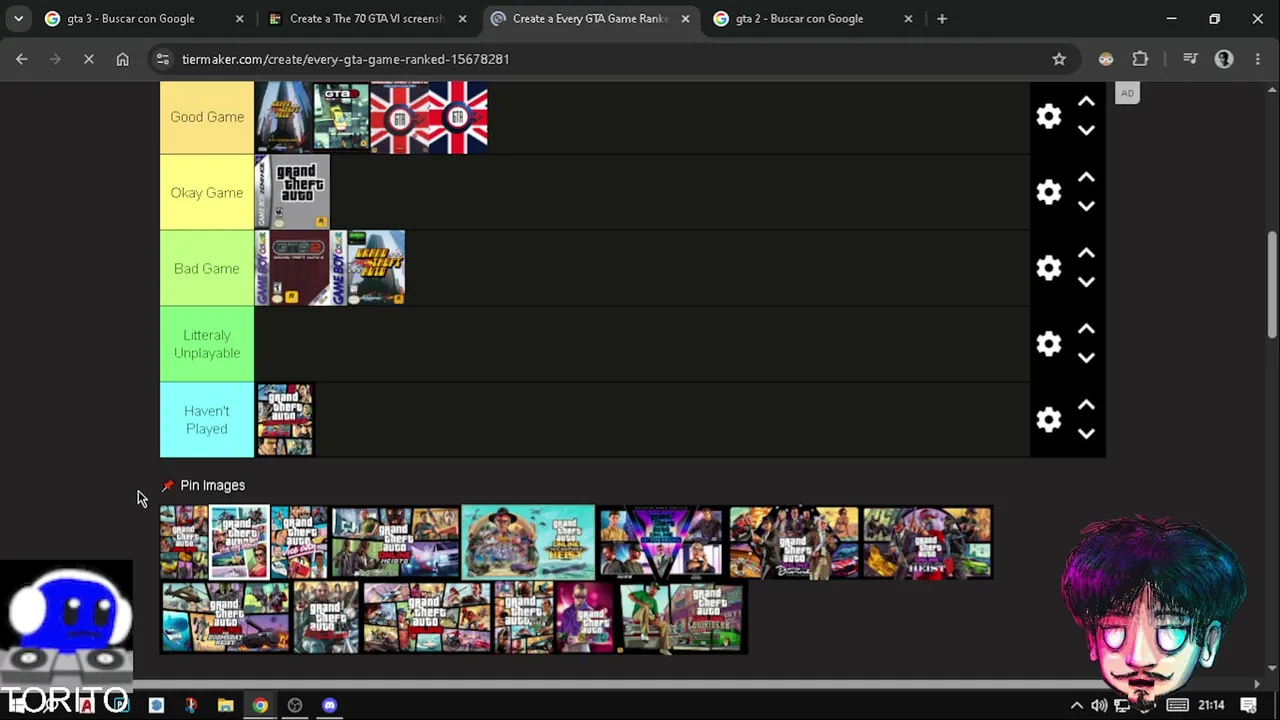Screen dimensions: 1280x720
Task: Go forward to the next page
Action: click(55, 59)
